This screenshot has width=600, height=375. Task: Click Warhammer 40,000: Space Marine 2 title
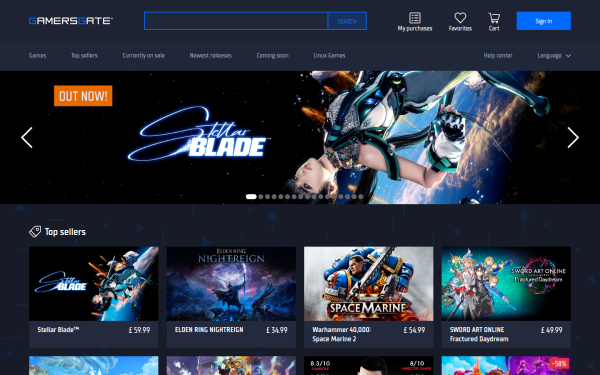click(x=341, y=334)
